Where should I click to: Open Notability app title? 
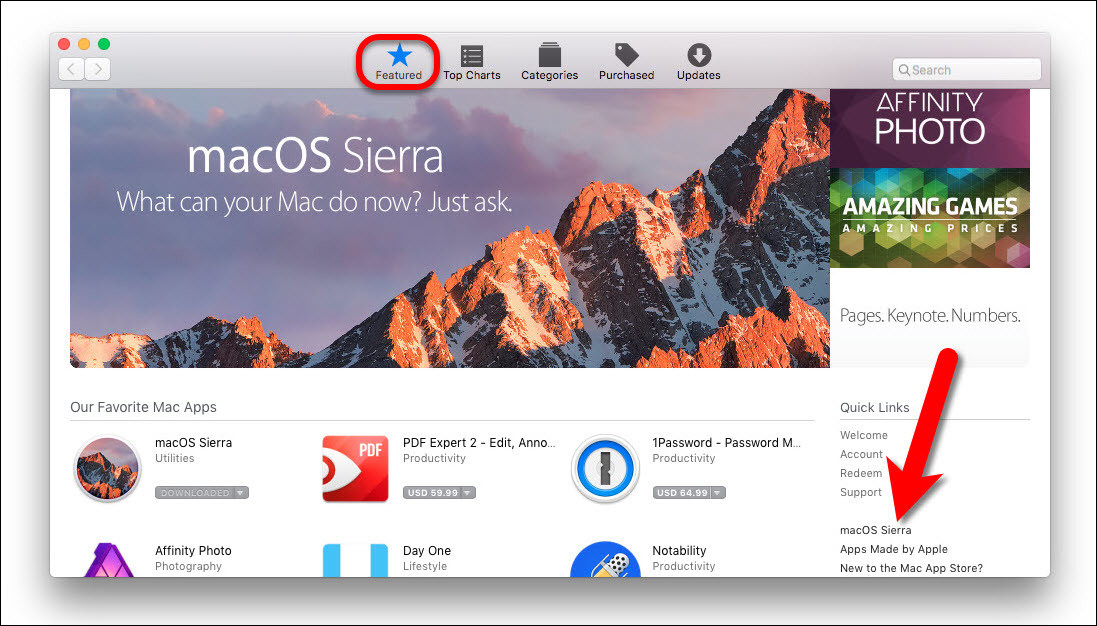tap(679, 550)
